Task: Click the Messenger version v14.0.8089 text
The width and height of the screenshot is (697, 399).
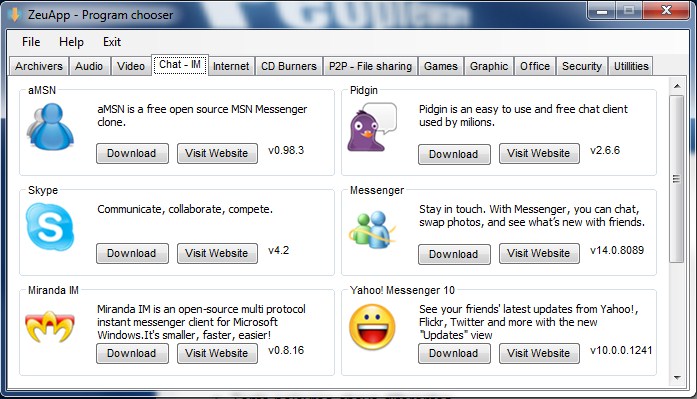Action: pyautogui.click(x=617, y=250)
